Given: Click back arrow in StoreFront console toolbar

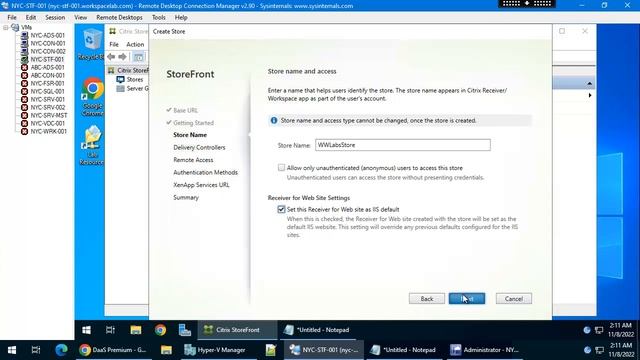Looking at the screenshot, I should coord(111,57).
